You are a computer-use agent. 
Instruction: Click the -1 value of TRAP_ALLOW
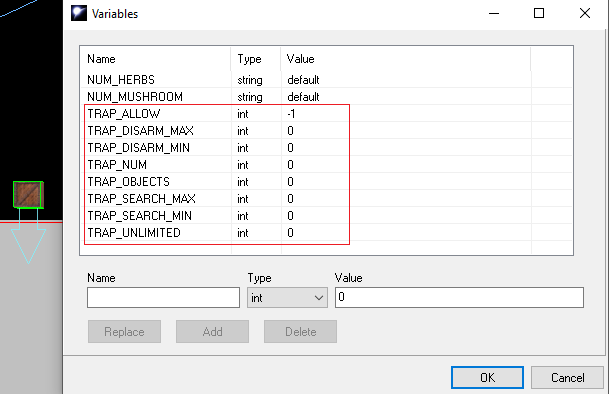pyautogui.click(x=291, y=114)
